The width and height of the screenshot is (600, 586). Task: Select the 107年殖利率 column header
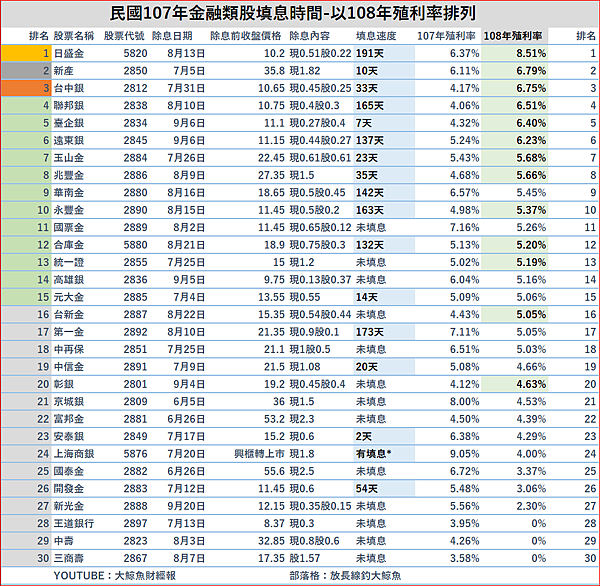point(446,36)
